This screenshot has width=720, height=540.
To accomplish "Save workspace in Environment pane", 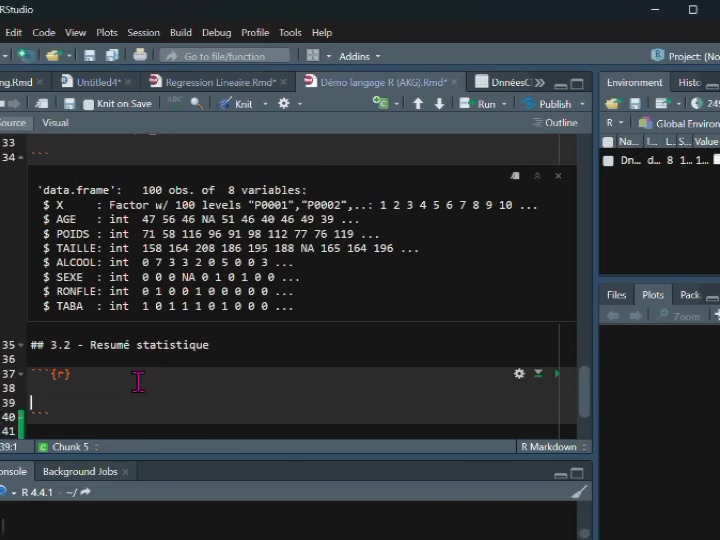I will pos(635,104).
